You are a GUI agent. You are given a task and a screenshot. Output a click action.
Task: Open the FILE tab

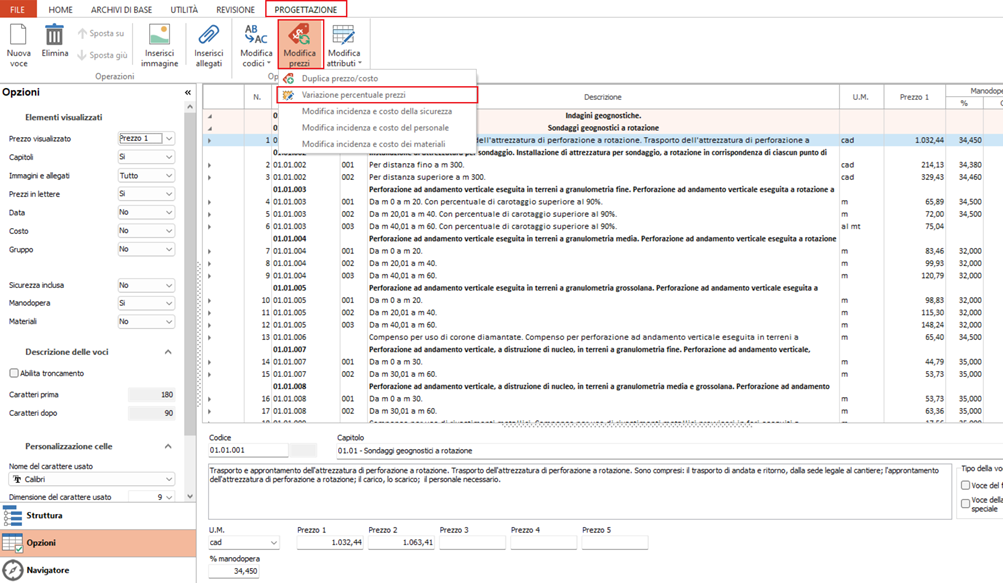click(x=18, y=10)
